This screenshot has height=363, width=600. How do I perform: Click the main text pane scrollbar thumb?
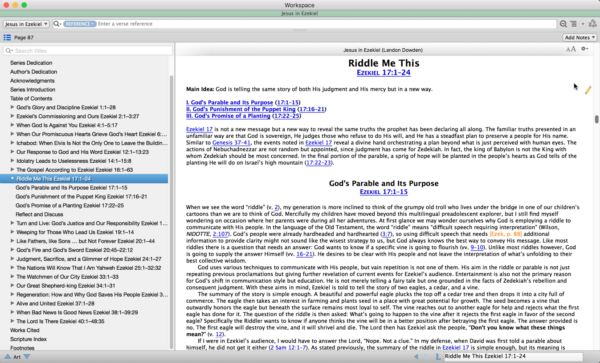click(596, 119)
